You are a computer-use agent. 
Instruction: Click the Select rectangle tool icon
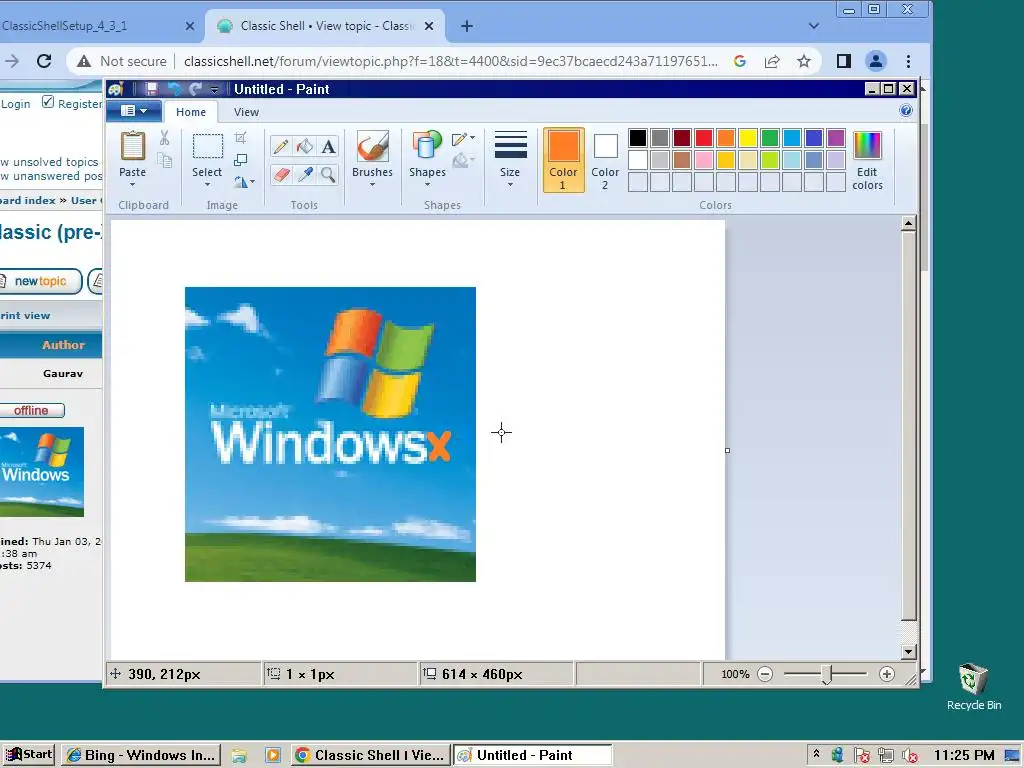[x=208, y=146]
